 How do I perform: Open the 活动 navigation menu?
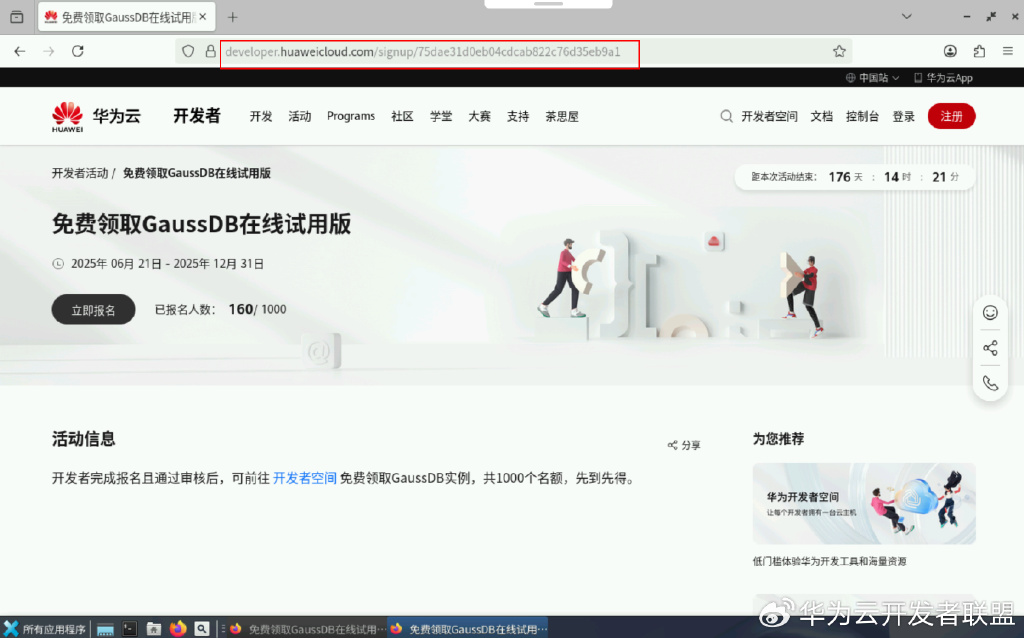300,116
